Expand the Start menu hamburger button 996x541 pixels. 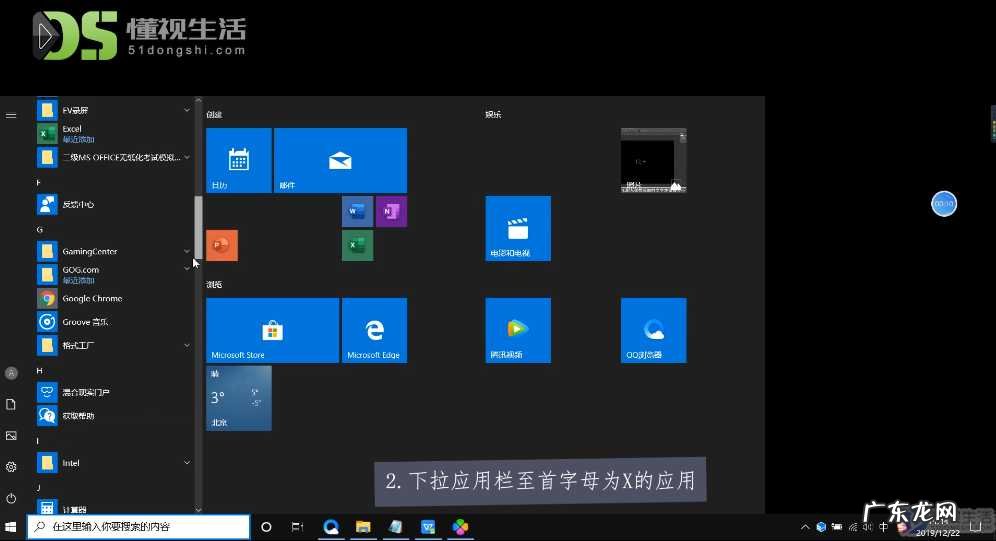(x=11, y=116)
